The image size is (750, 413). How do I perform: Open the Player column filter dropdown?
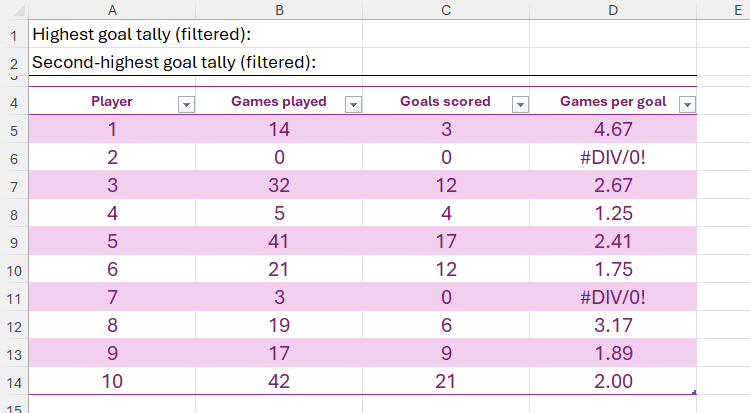pos(186,104)
